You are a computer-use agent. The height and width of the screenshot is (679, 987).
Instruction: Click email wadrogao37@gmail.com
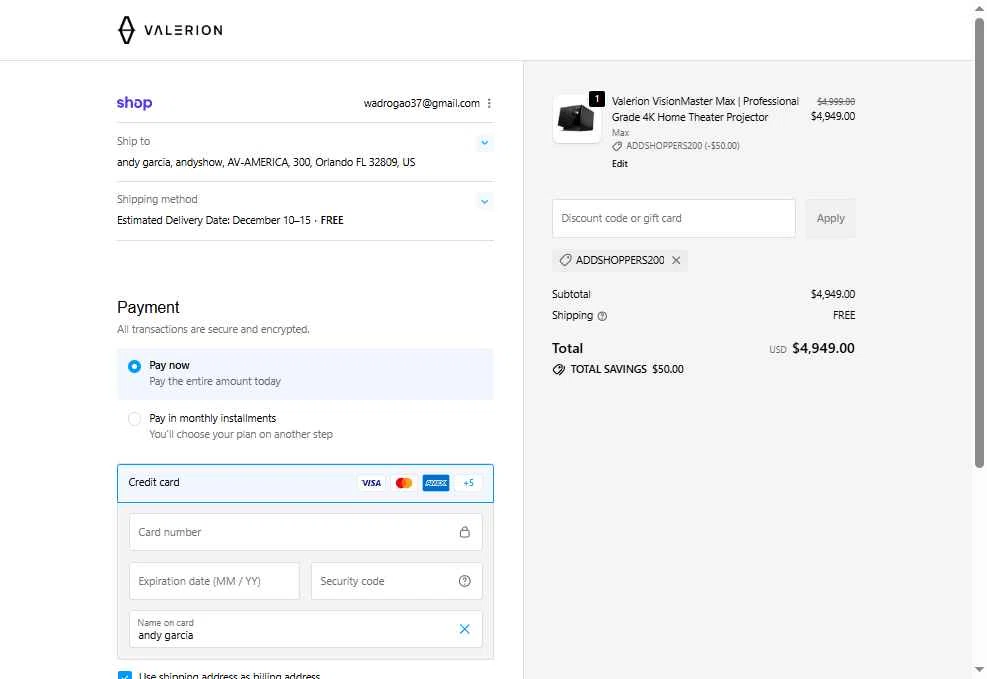point(421,103)
